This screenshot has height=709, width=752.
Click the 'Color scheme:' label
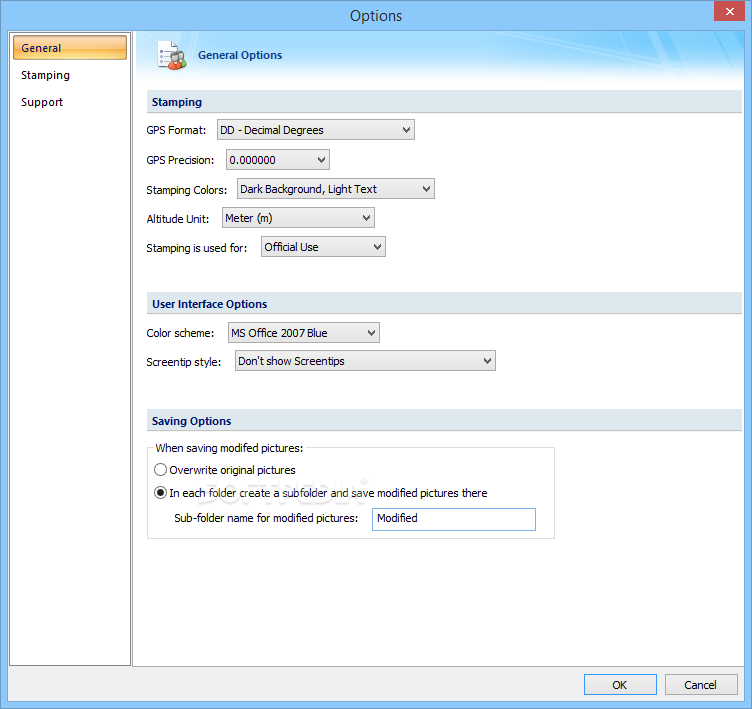pos(180,333)
